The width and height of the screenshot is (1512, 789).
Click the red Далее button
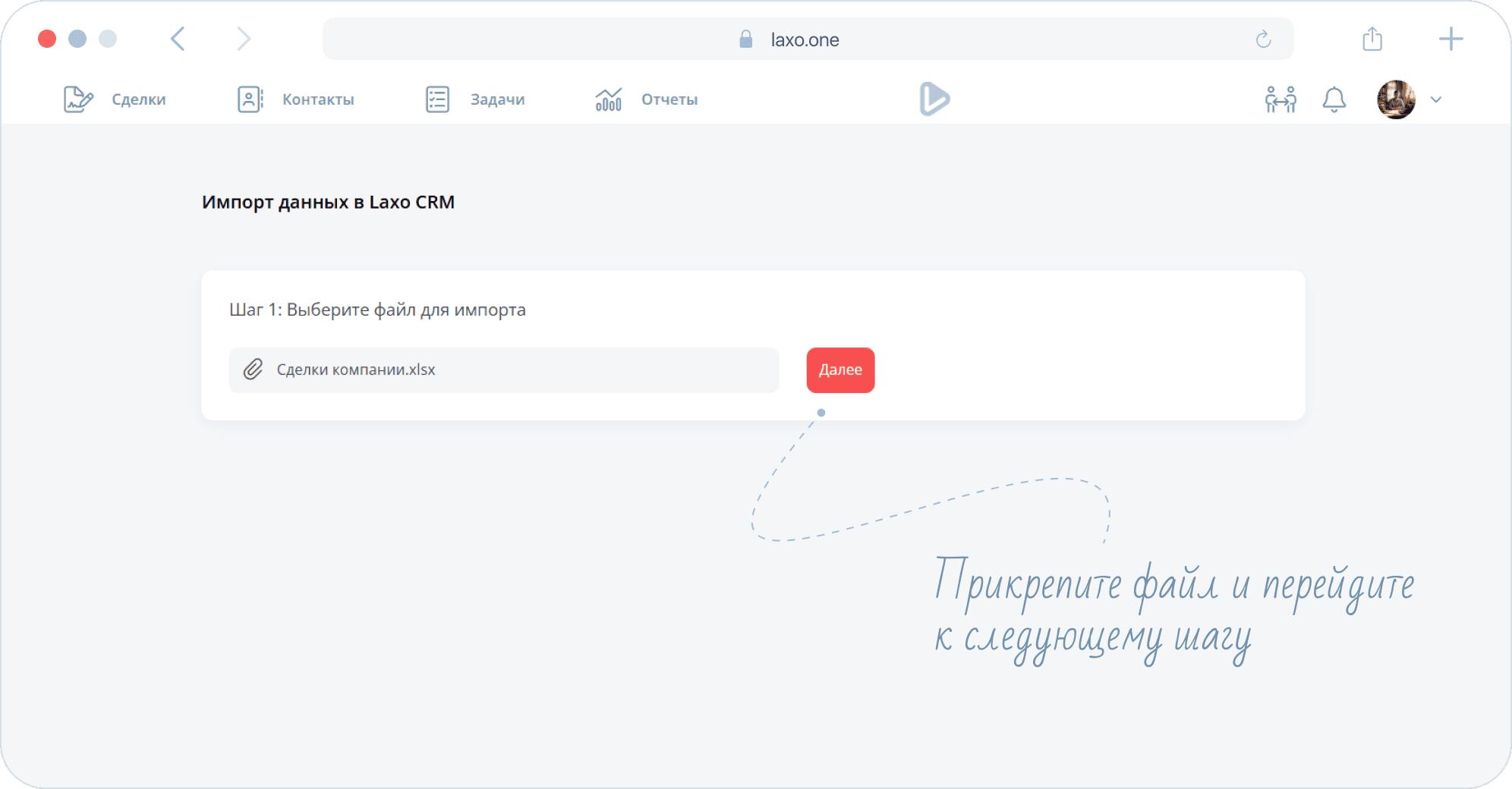[x=840, y=370]
